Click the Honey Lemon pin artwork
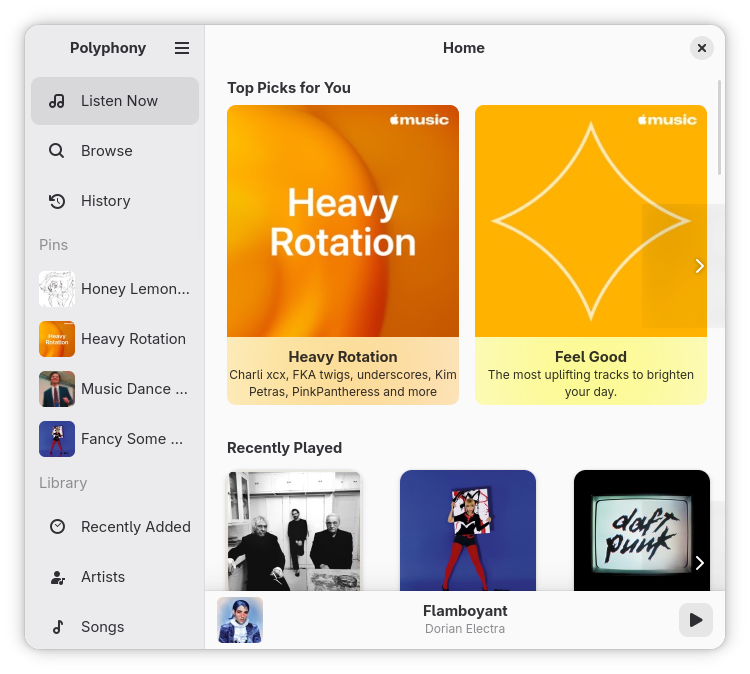Viewport: 750px width, 674px height. [57, 289]
